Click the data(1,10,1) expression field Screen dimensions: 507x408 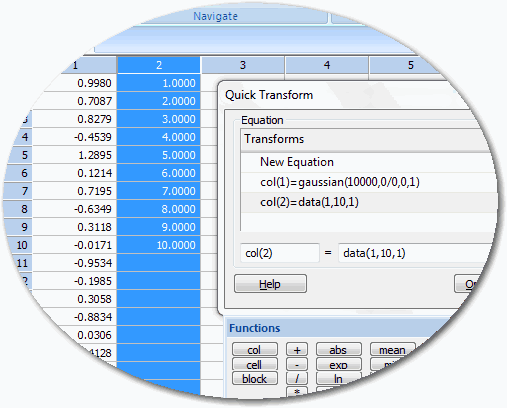417,253
